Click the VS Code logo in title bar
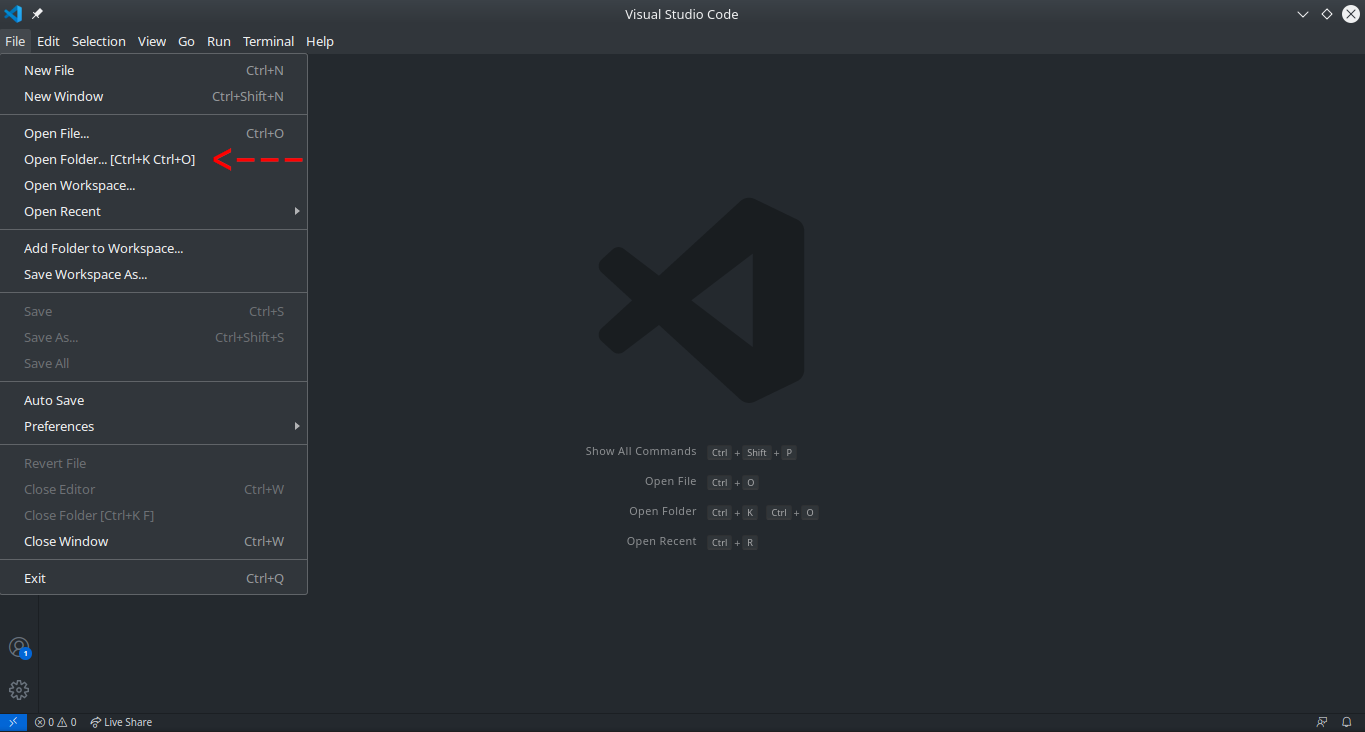 pos(11,13)
